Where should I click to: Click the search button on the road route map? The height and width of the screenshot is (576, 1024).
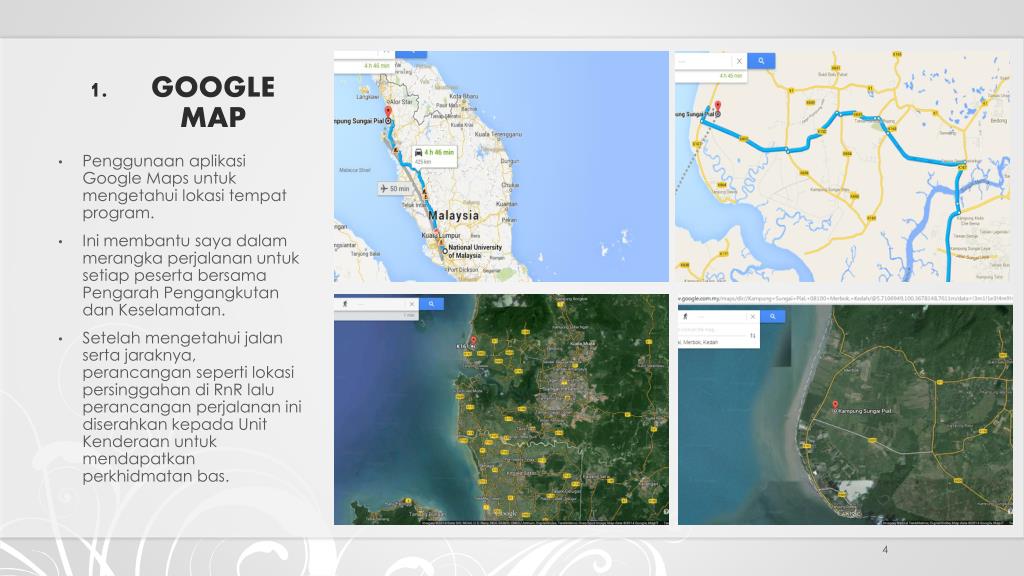[x=761, y=61]
